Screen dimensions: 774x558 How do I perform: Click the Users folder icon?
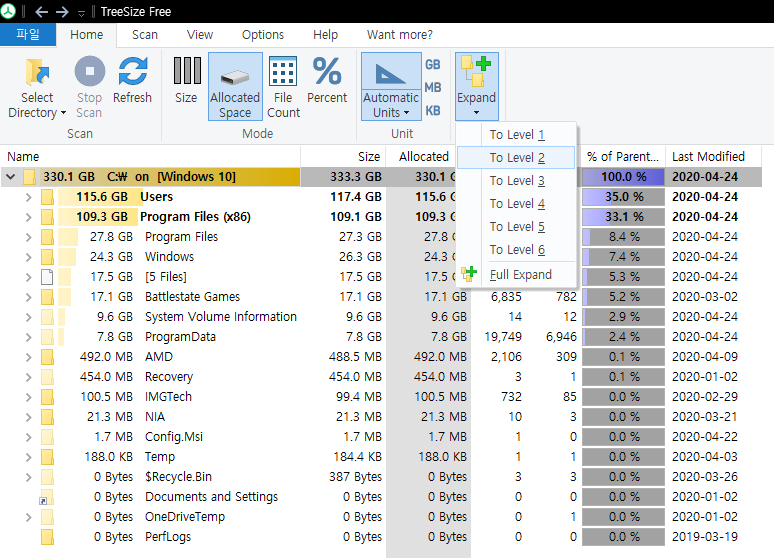[47, 197]
